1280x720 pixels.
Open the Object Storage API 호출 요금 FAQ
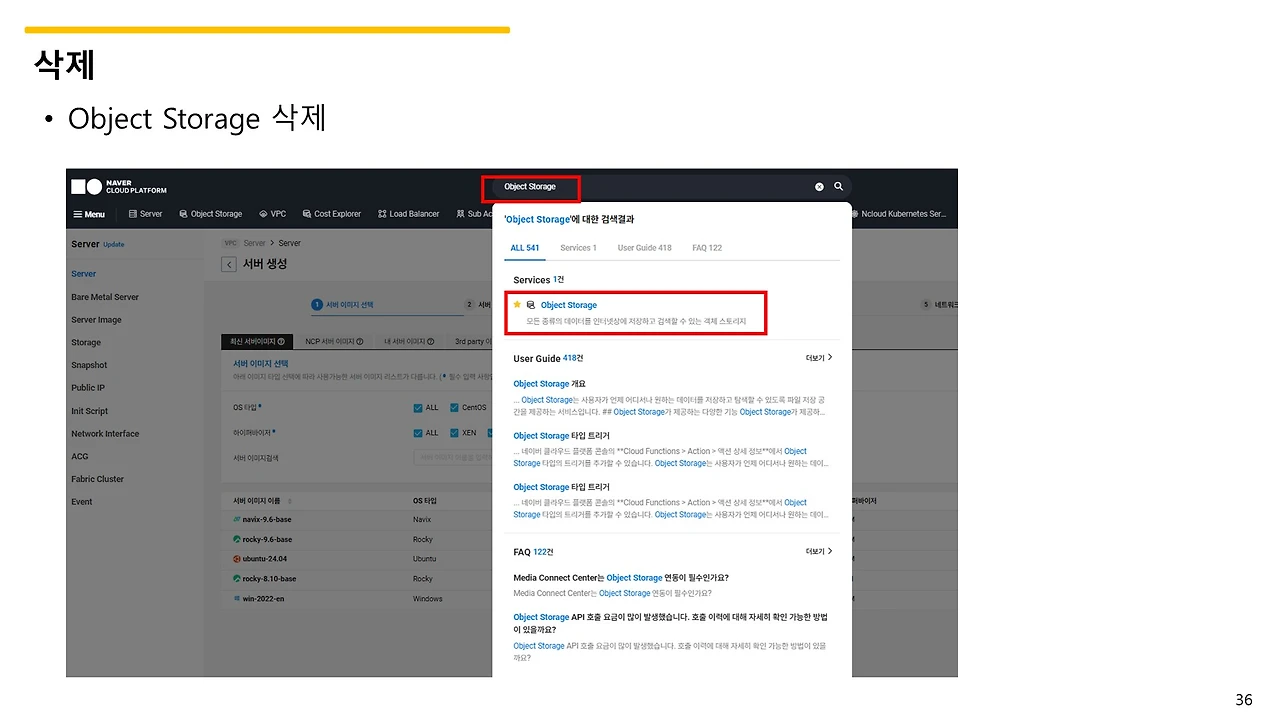coord(670,624)
